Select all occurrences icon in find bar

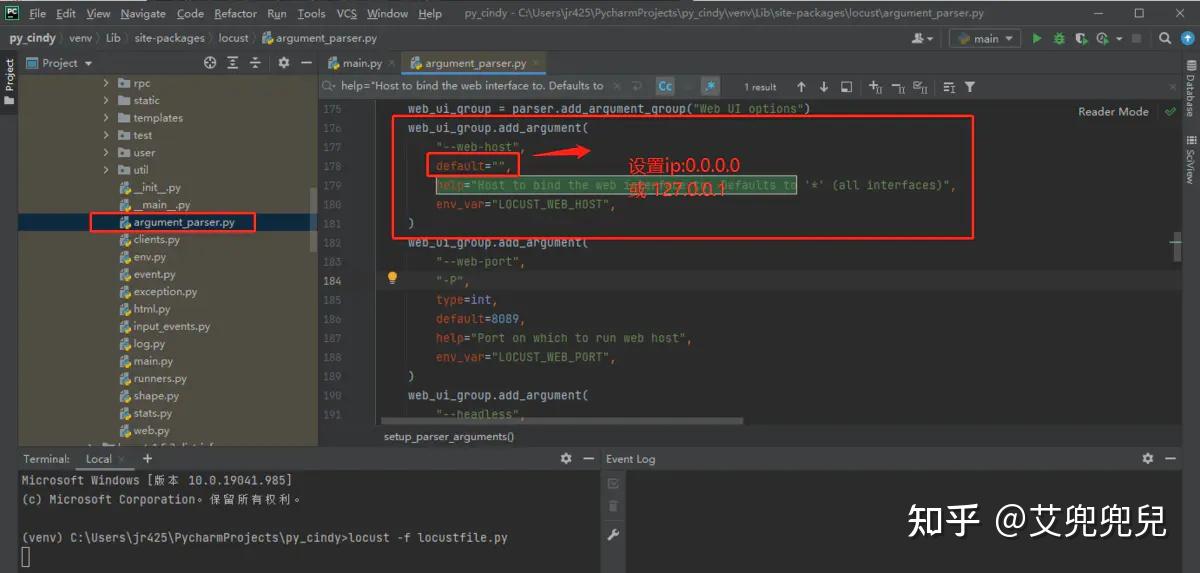click(921, 87)
